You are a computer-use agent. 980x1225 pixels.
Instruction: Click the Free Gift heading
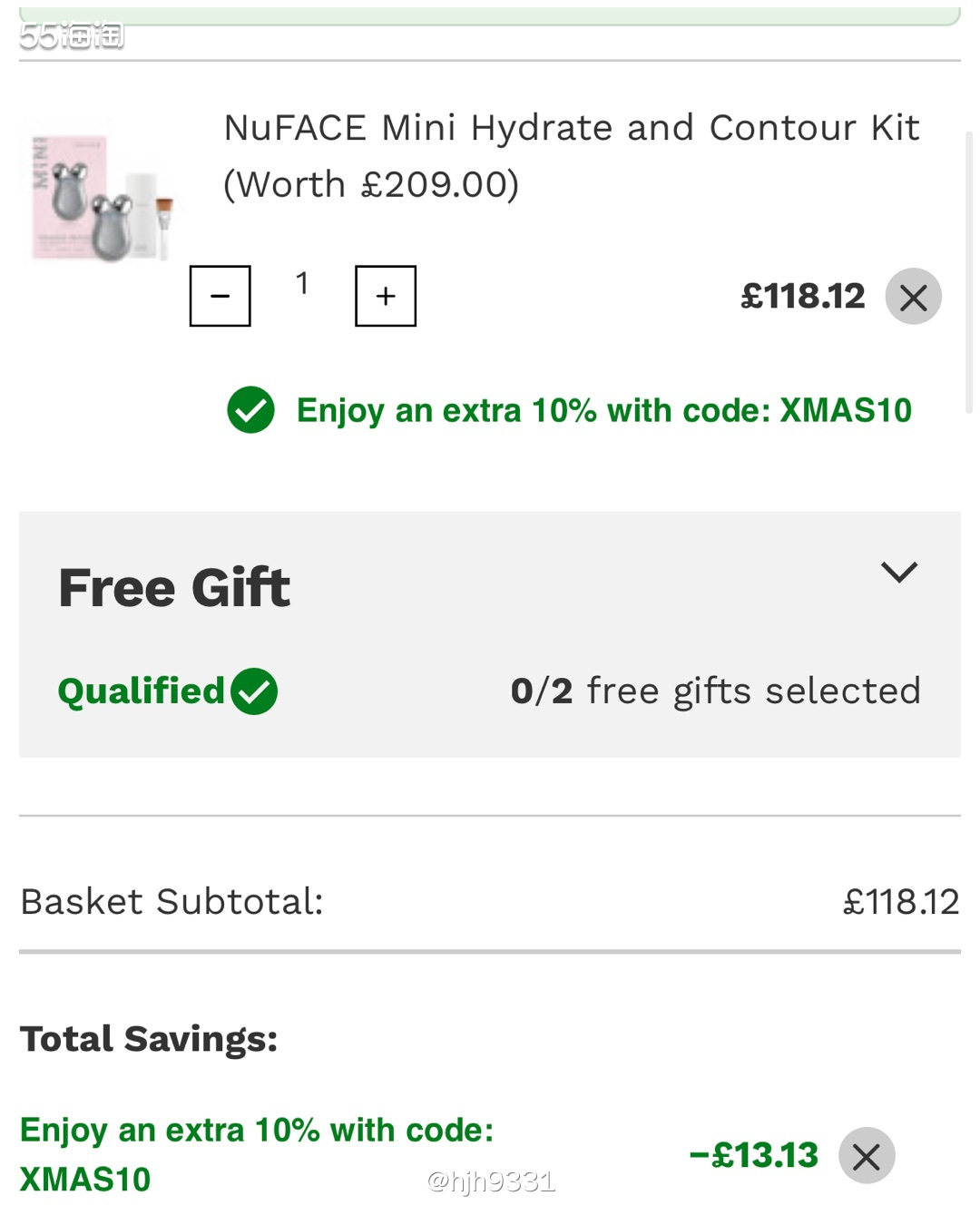[174, 588]
